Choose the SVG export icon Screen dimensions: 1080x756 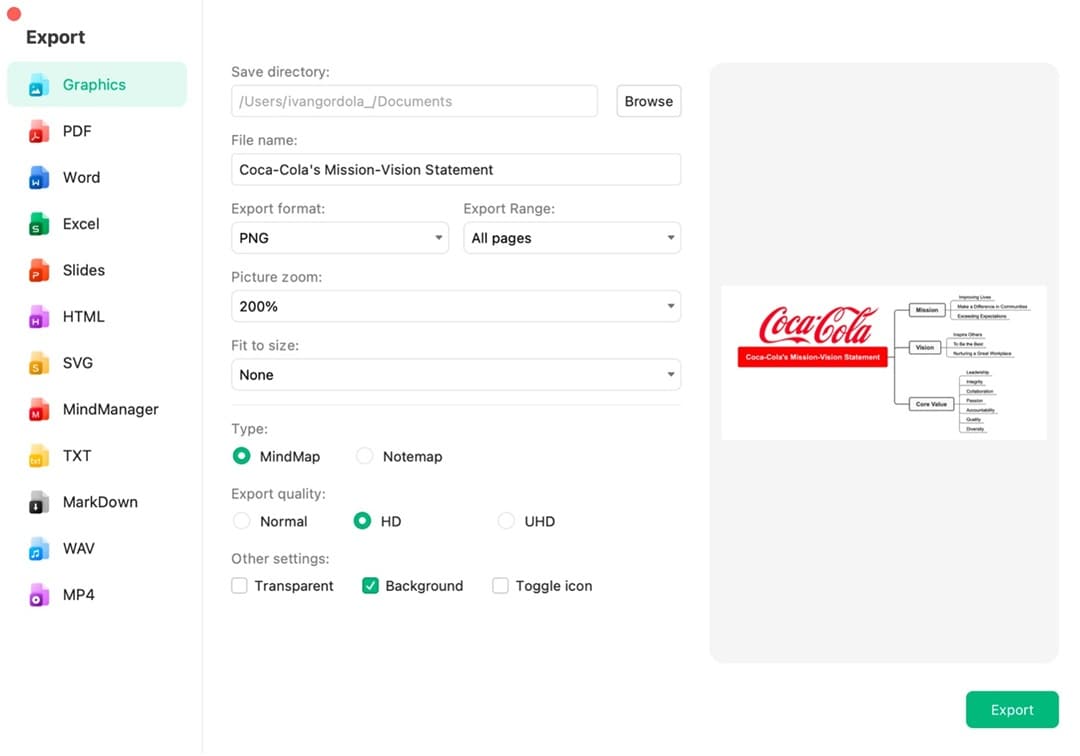[39, 363]
